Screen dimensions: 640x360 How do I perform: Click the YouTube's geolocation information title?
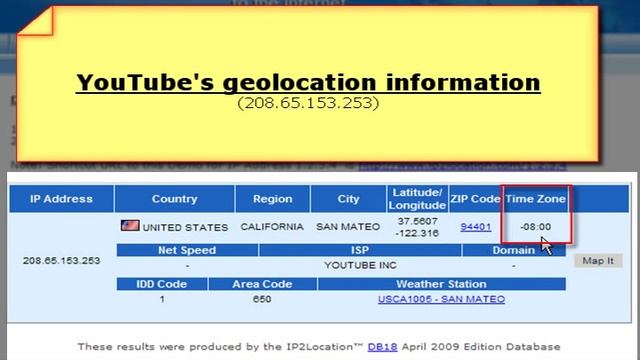pos(308,82)
